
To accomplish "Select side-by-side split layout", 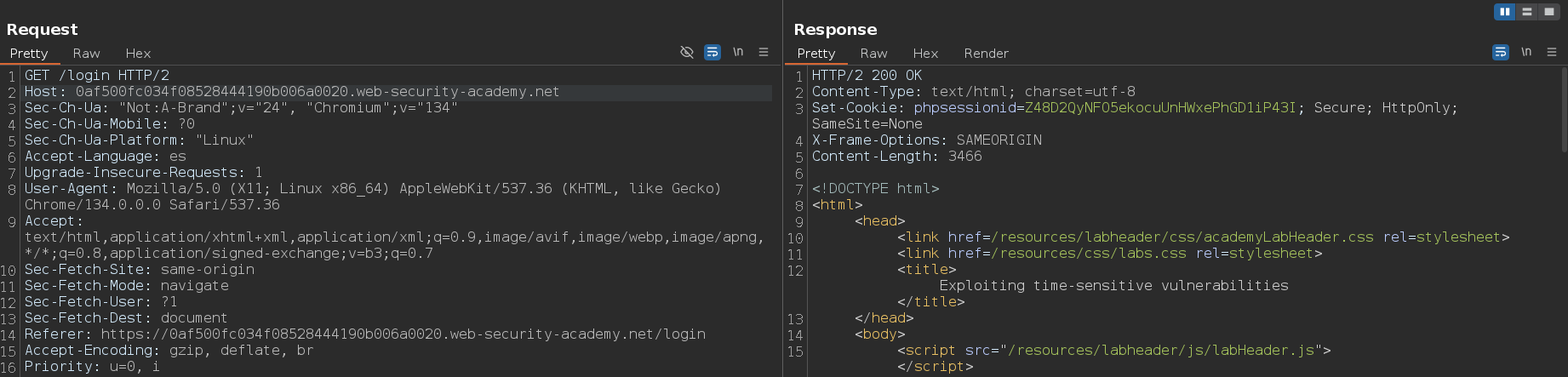I will click(1505, 12).
